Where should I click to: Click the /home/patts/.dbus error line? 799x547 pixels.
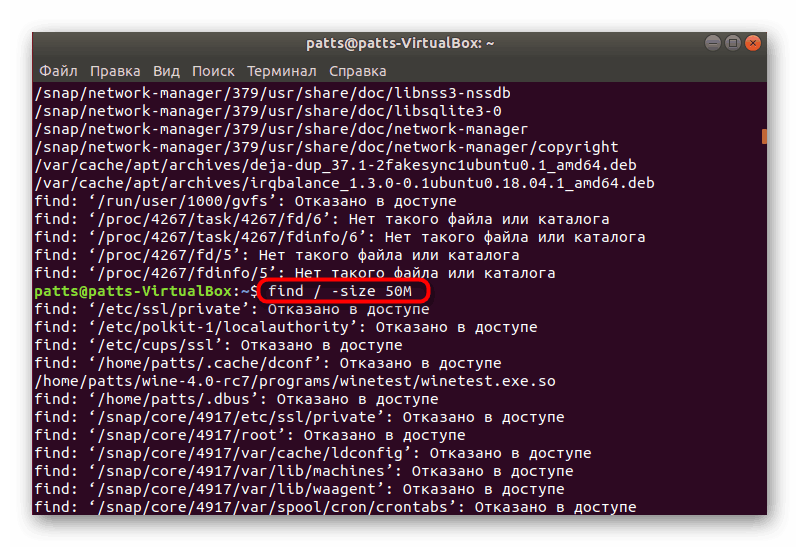point(236,399)
